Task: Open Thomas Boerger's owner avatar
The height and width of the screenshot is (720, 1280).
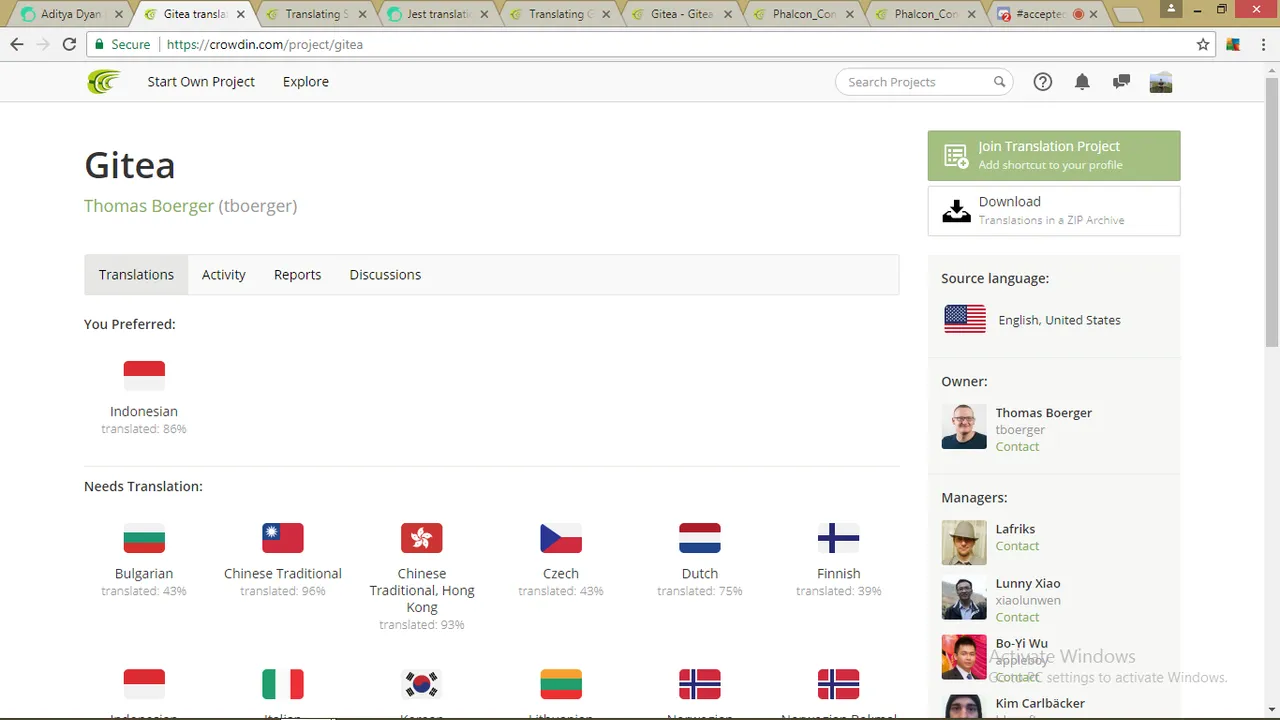Action: [964, 427]
